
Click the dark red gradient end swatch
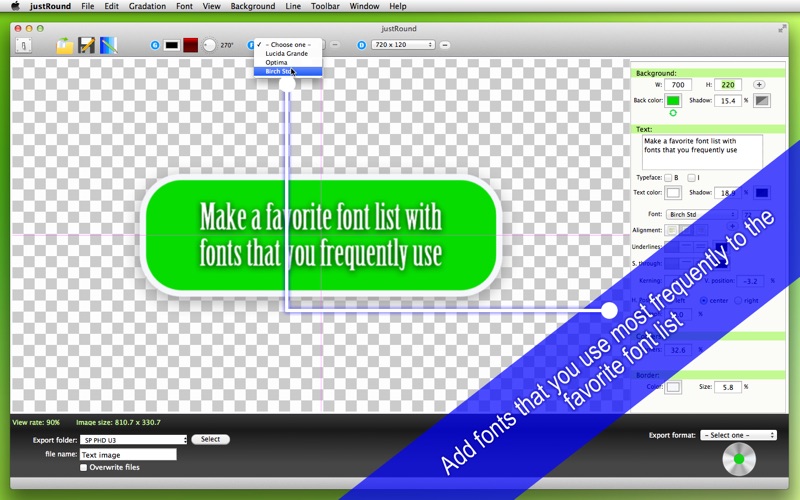[191, 45]
